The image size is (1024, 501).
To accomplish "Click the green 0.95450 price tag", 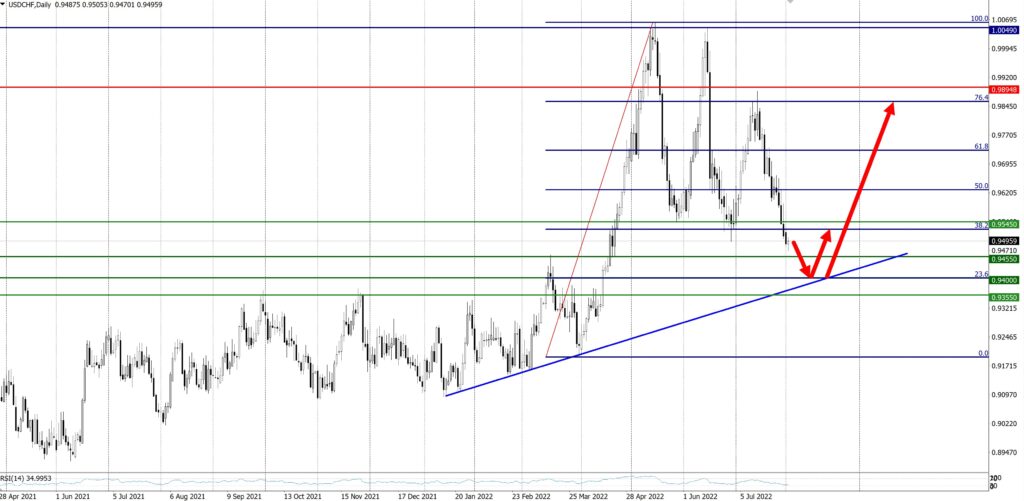I will tap(1005, 224).
